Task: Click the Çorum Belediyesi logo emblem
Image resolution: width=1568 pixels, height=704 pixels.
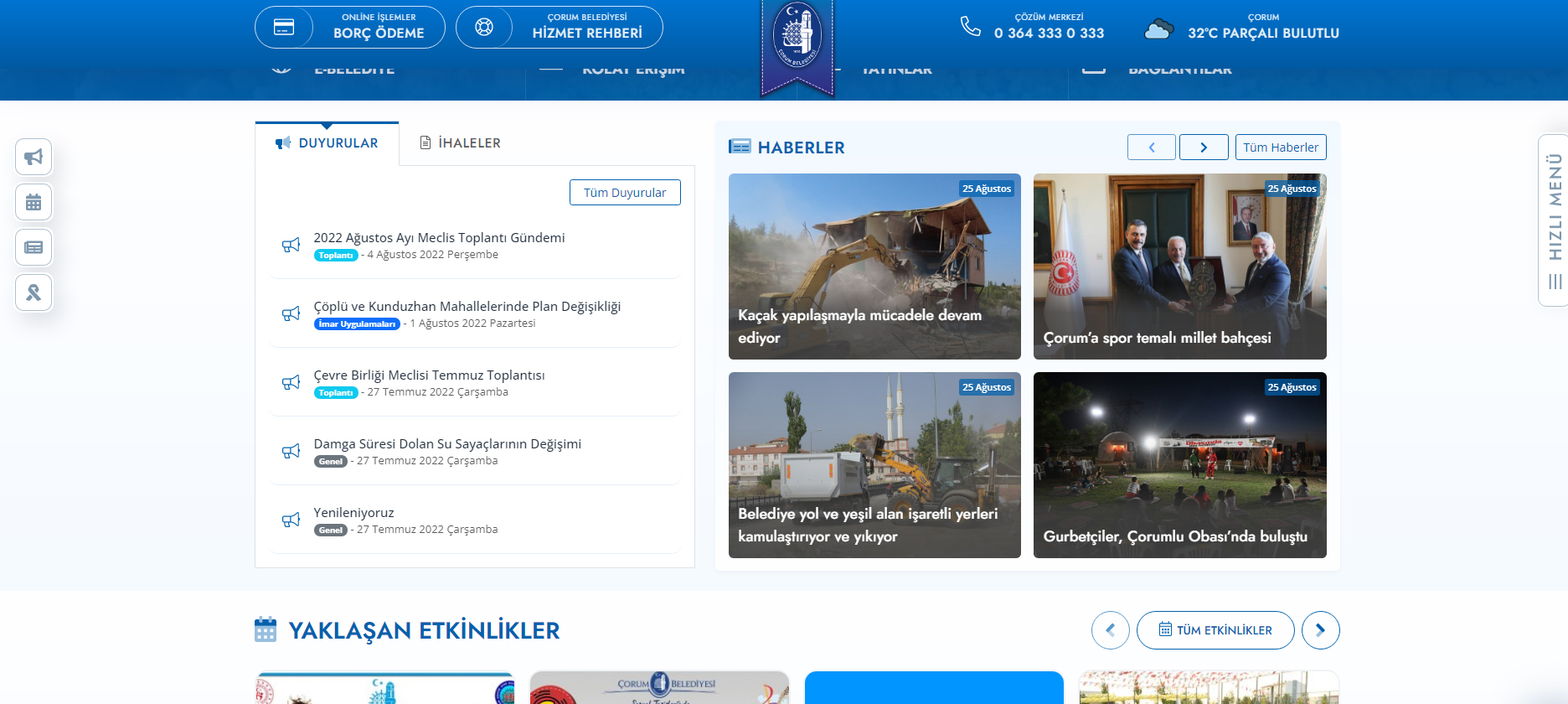Action: pyautogui.click(x=797, y=39)
